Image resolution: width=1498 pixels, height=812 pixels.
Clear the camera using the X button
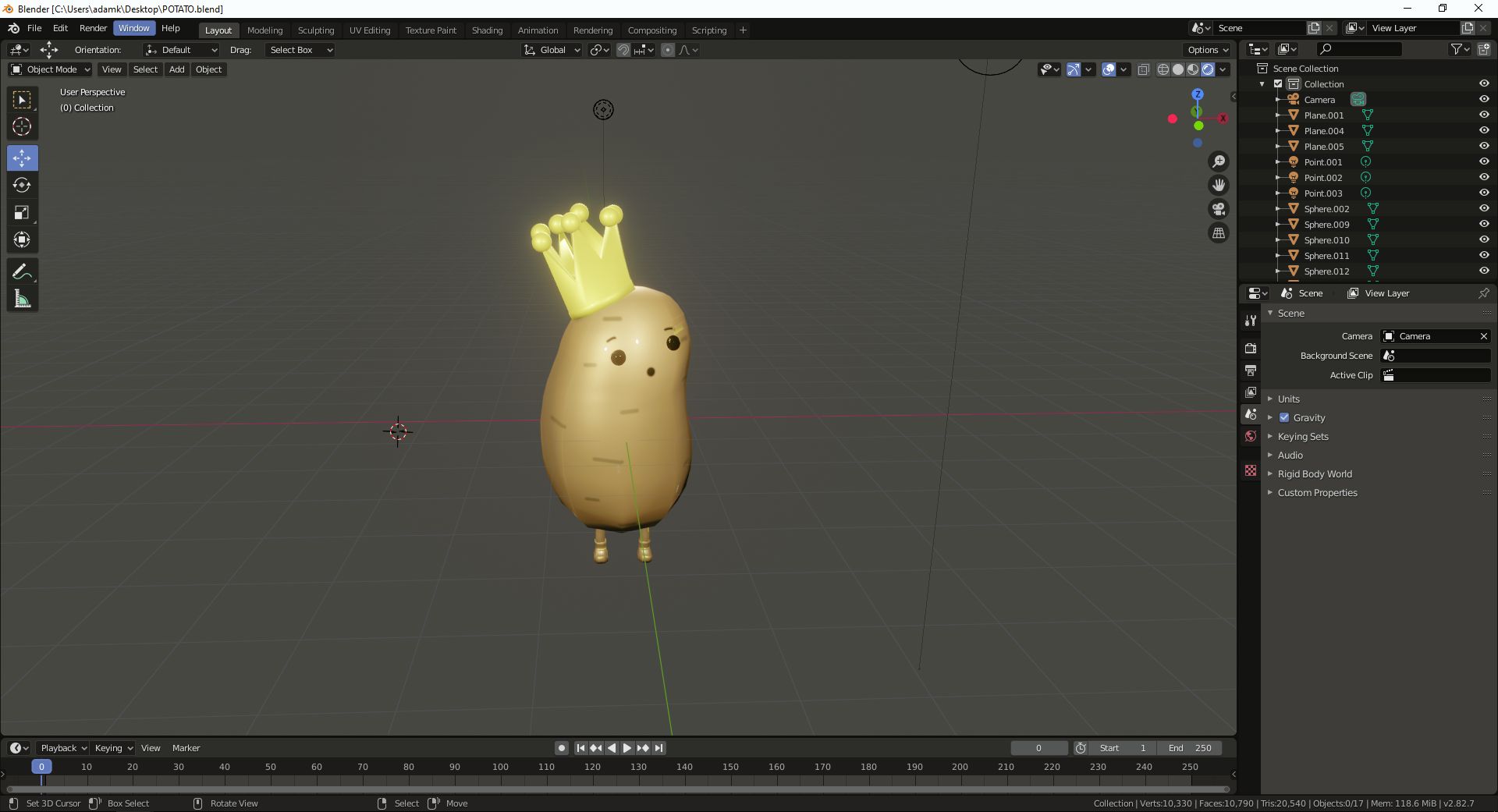tap(1484, 336)
